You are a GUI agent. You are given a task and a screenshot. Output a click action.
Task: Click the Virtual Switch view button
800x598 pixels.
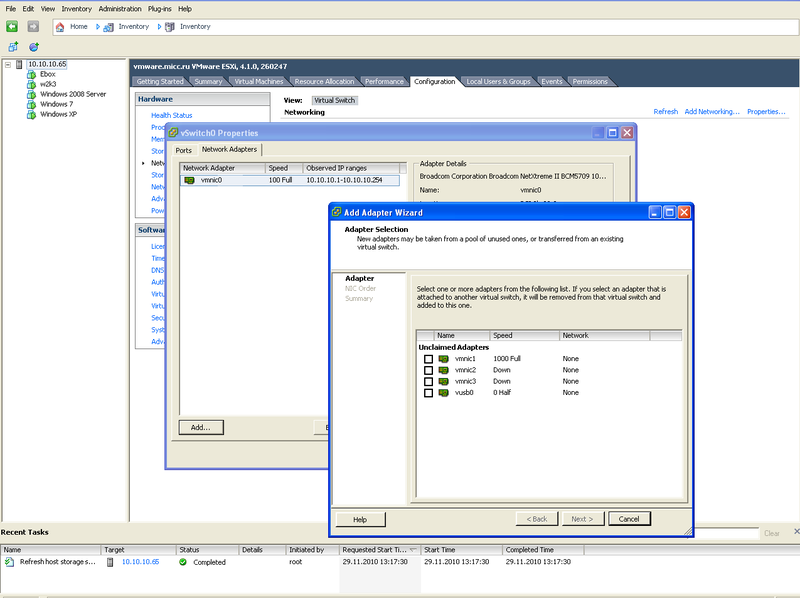(335, 101)
